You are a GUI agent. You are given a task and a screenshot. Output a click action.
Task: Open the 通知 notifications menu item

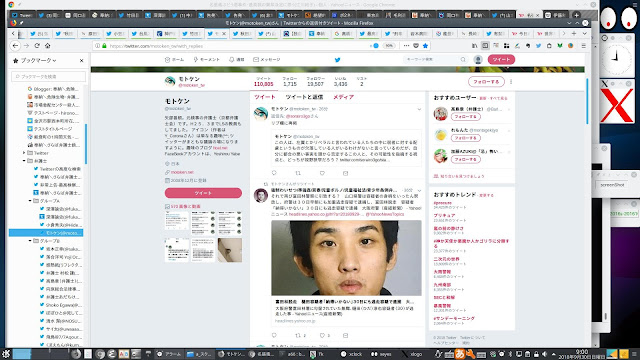pyautogui.click(x=236, y=60)
